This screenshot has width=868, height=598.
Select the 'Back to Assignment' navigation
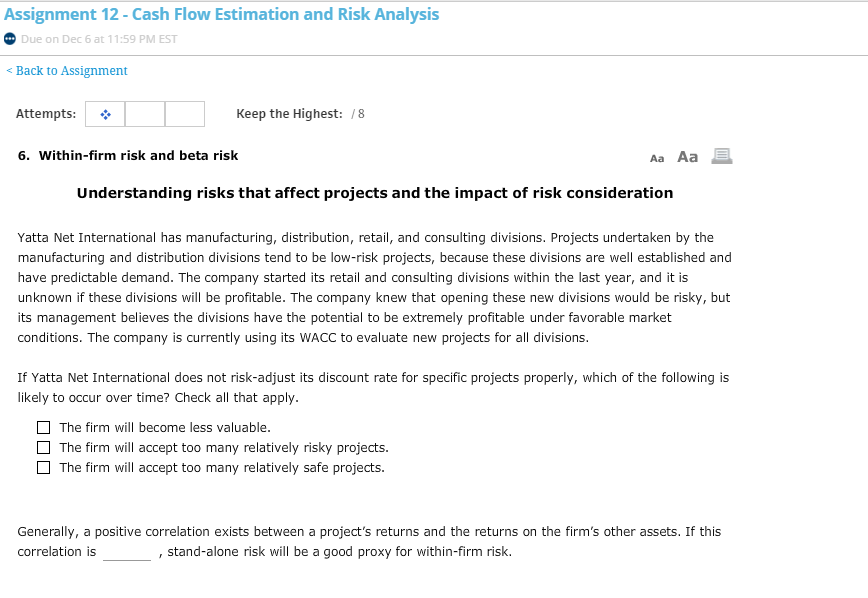click(66, 70)
